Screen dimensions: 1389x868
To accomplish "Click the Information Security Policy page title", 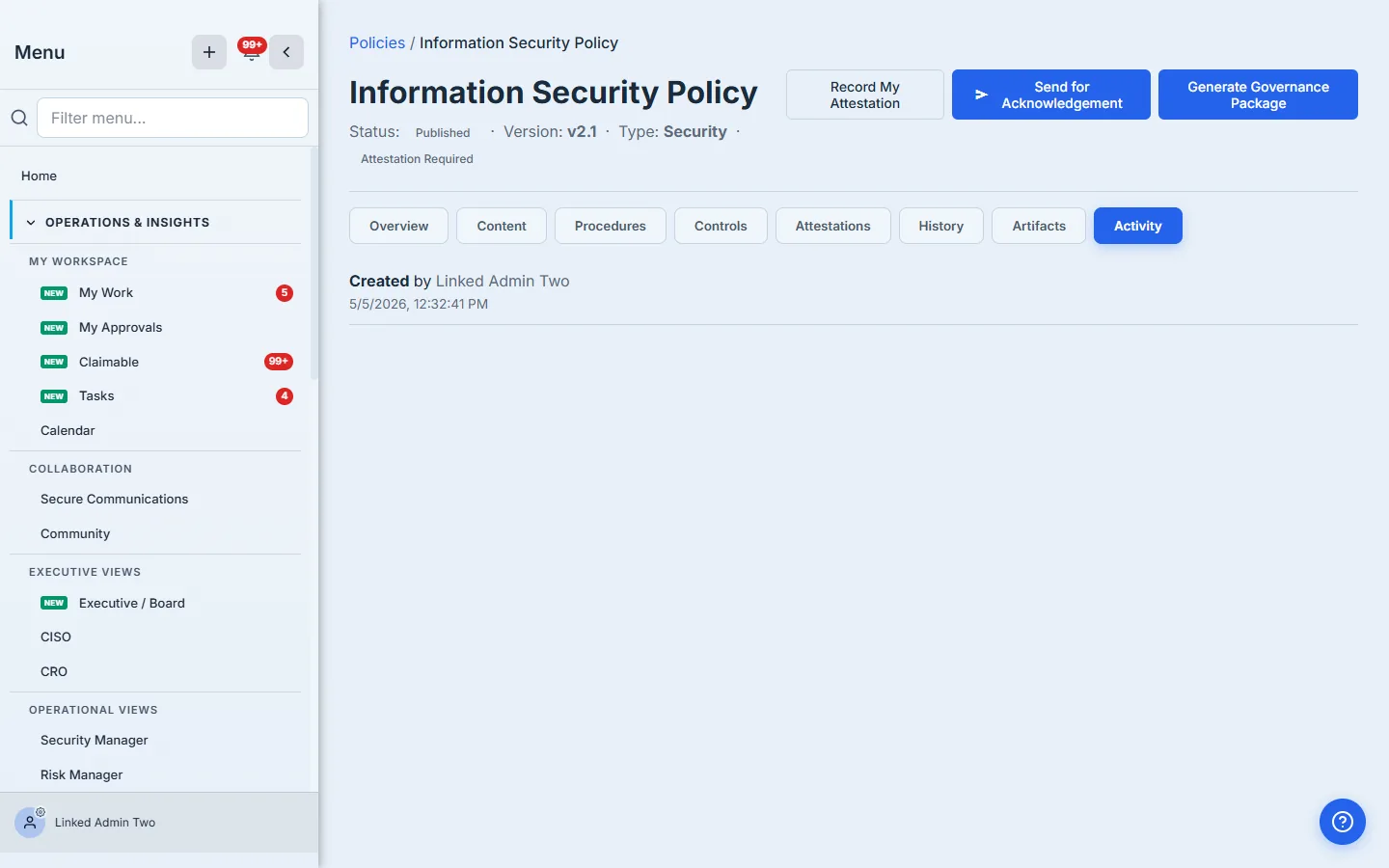I will pos(554,93).
